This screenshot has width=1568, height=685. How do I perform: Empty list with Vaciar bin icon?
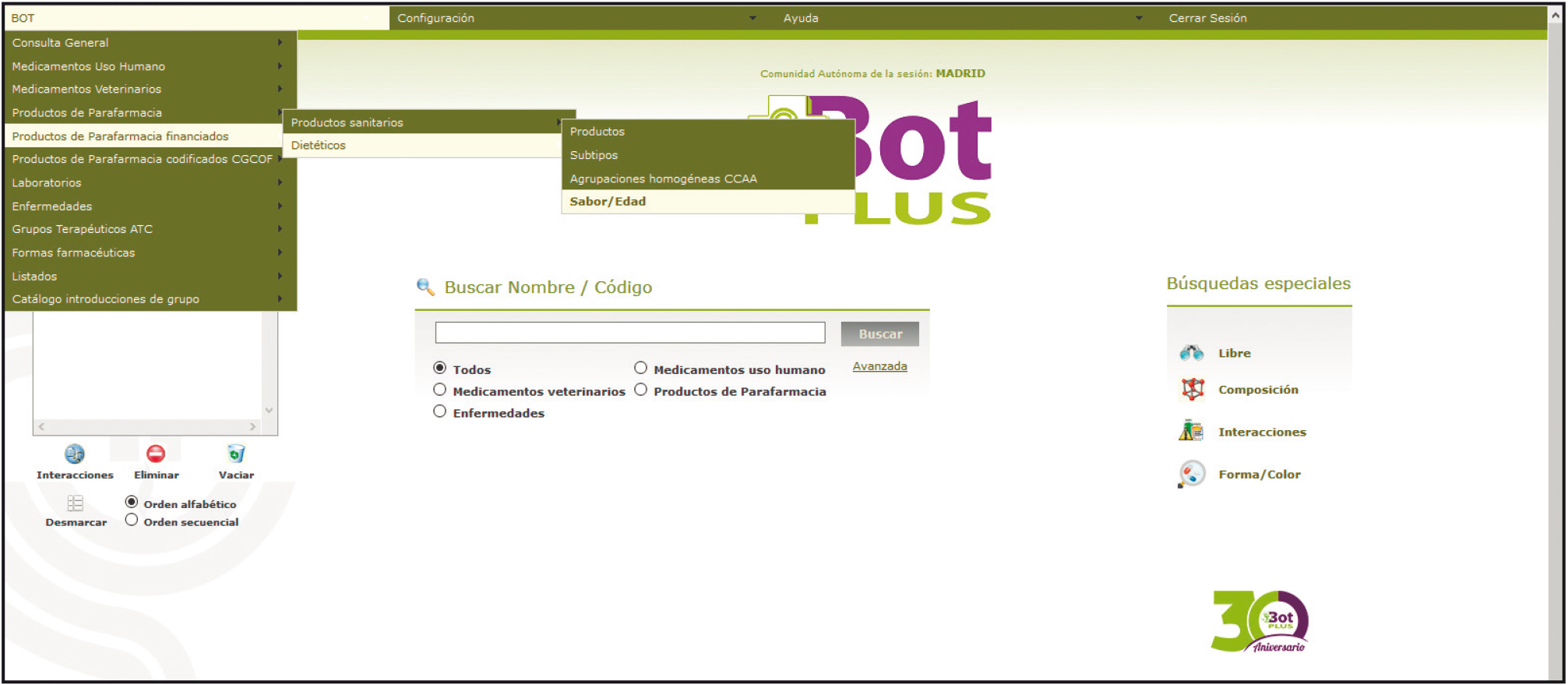236,454
